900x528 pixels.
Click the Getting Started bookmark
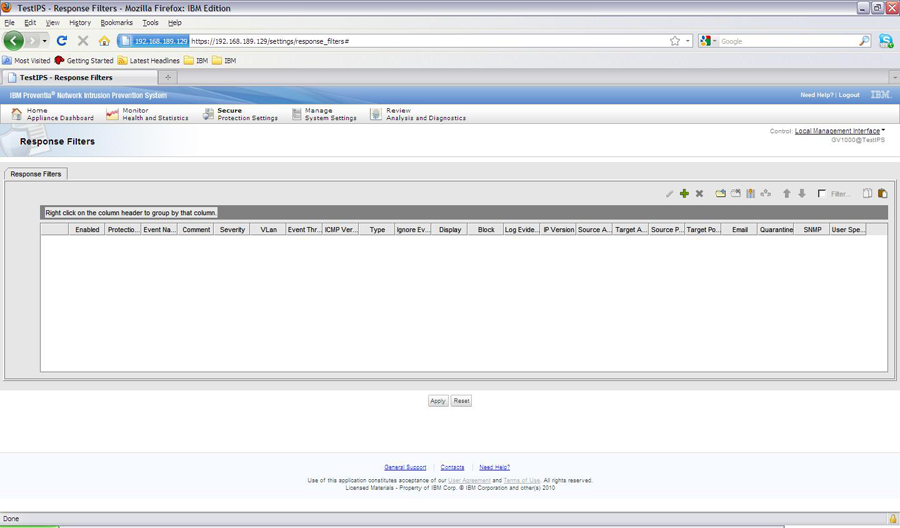point(84,60)
